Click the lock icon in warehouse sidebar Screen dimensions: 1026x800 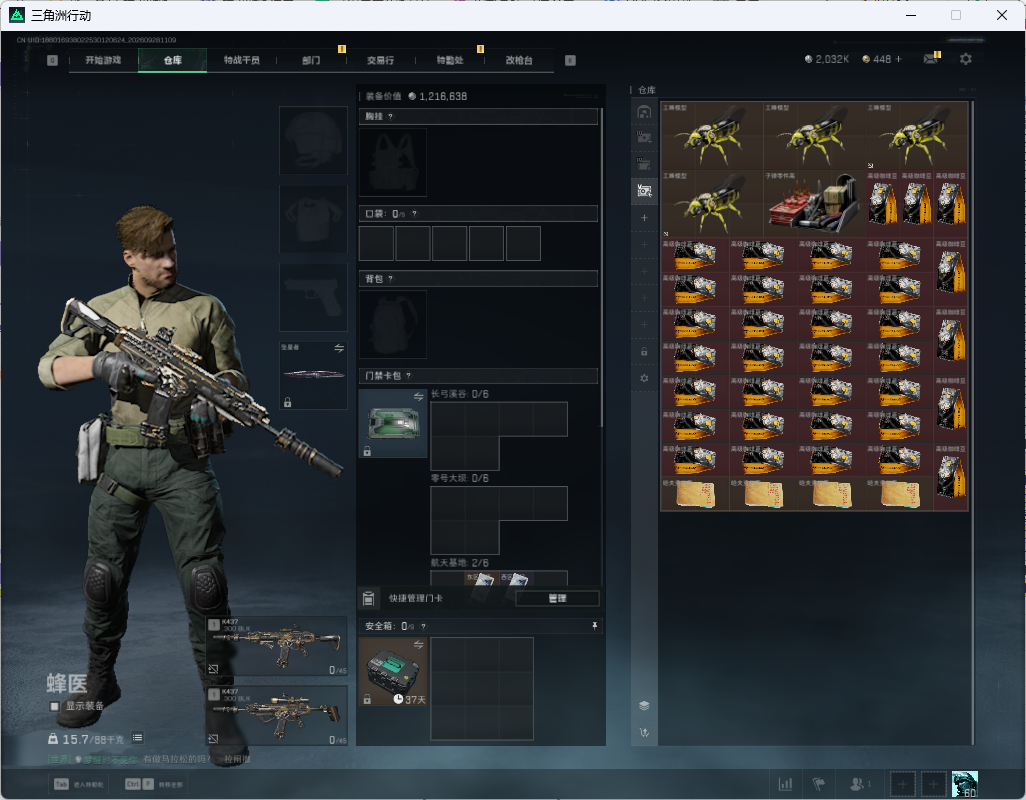click(x=644, y=351)
